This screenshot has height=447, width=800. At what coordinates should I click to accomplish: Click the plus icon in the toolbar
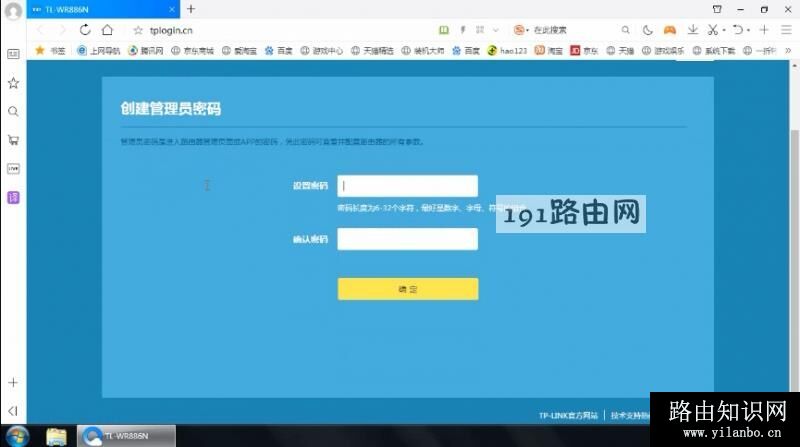(764, 30)
